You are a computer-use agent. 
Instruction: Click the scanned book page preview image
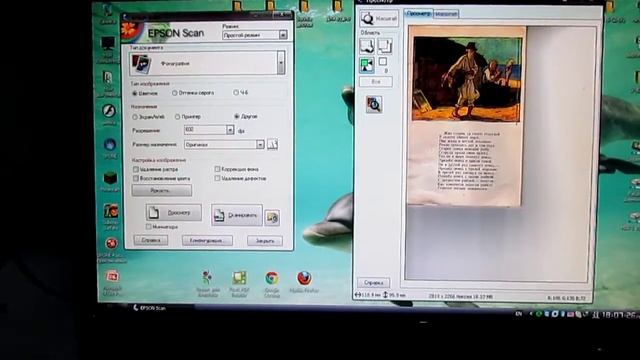[467, 116]
